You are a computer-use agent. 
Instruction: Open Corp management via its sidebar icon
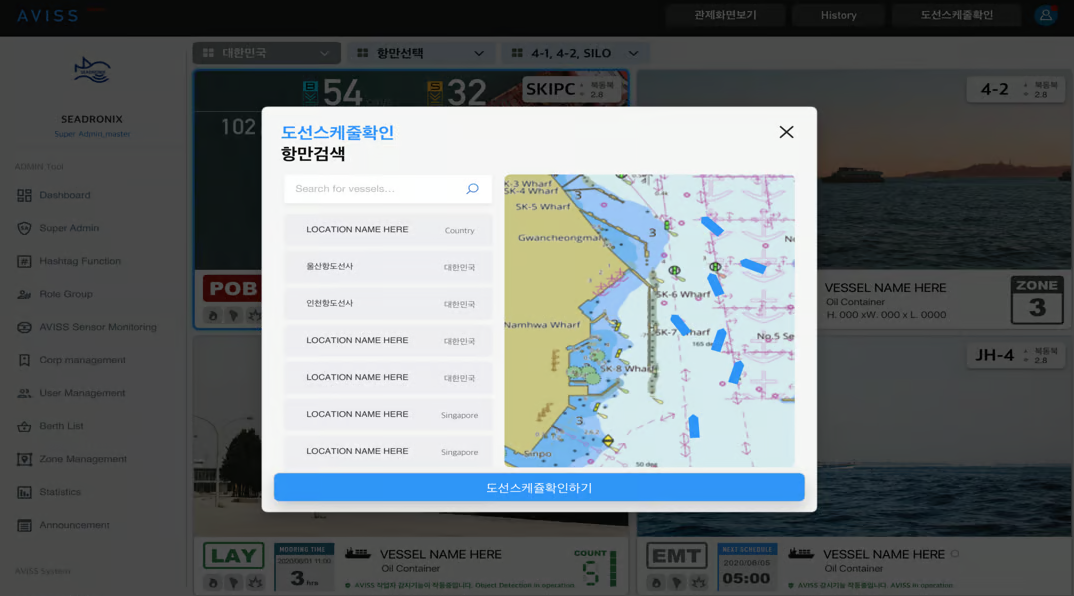[x=25, y=360]
